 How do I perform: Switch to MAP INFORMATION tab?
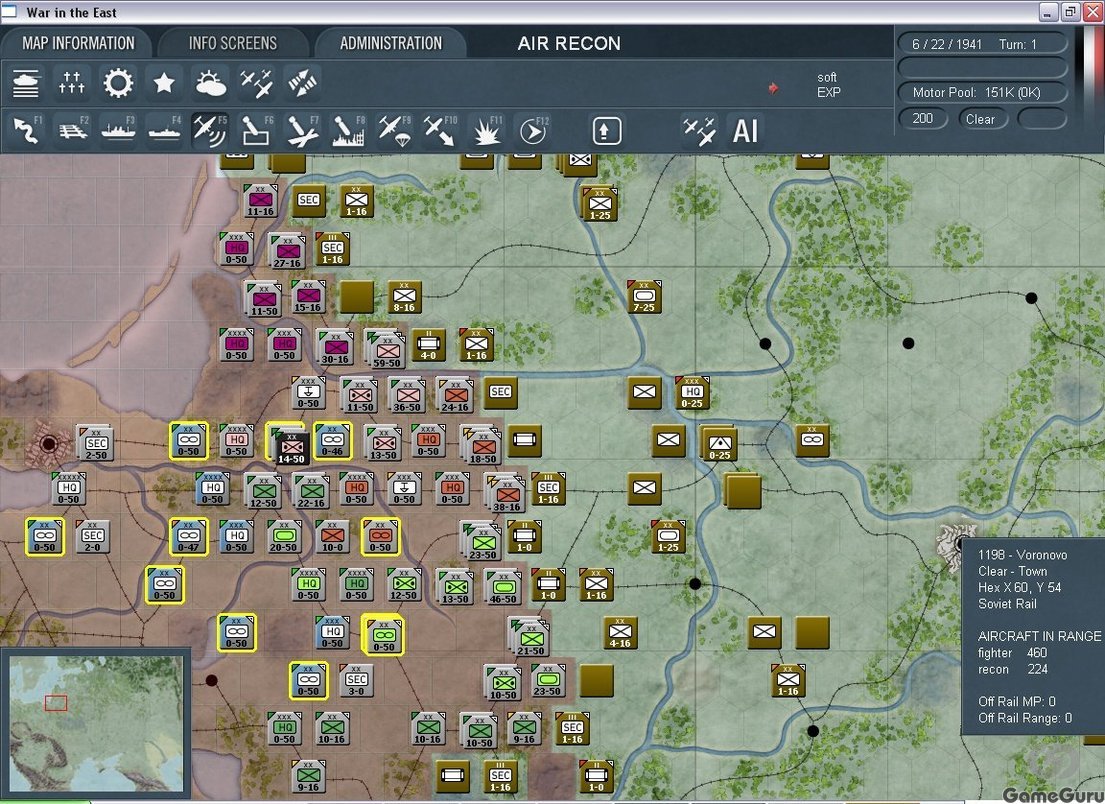point(78,43)
